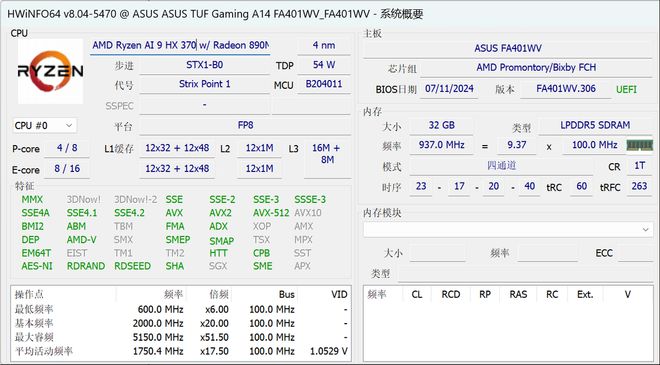Click the Strix Point 1 codename

point(204,84)
